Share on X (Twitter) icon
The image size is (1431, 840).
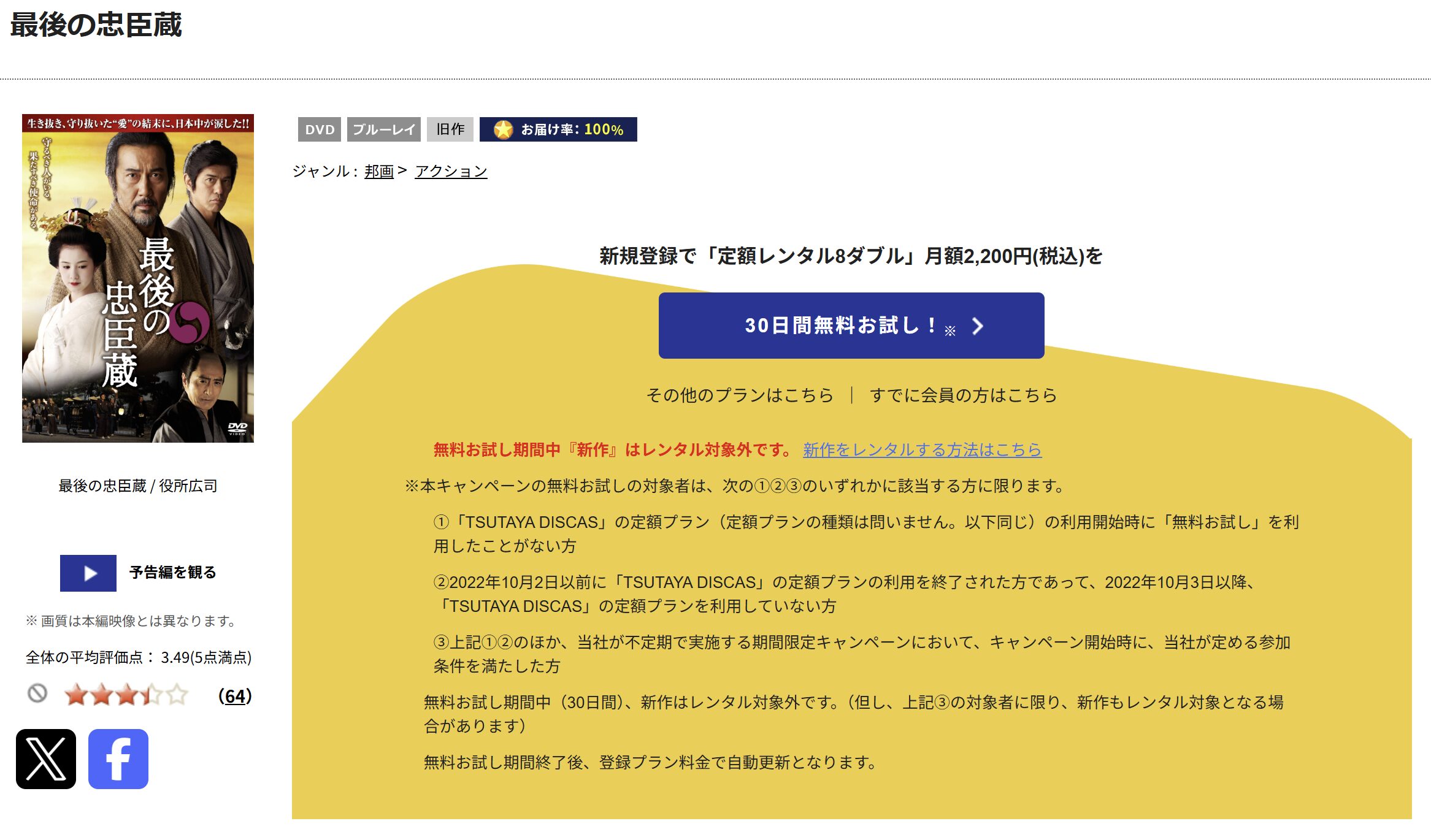(46, 758)
